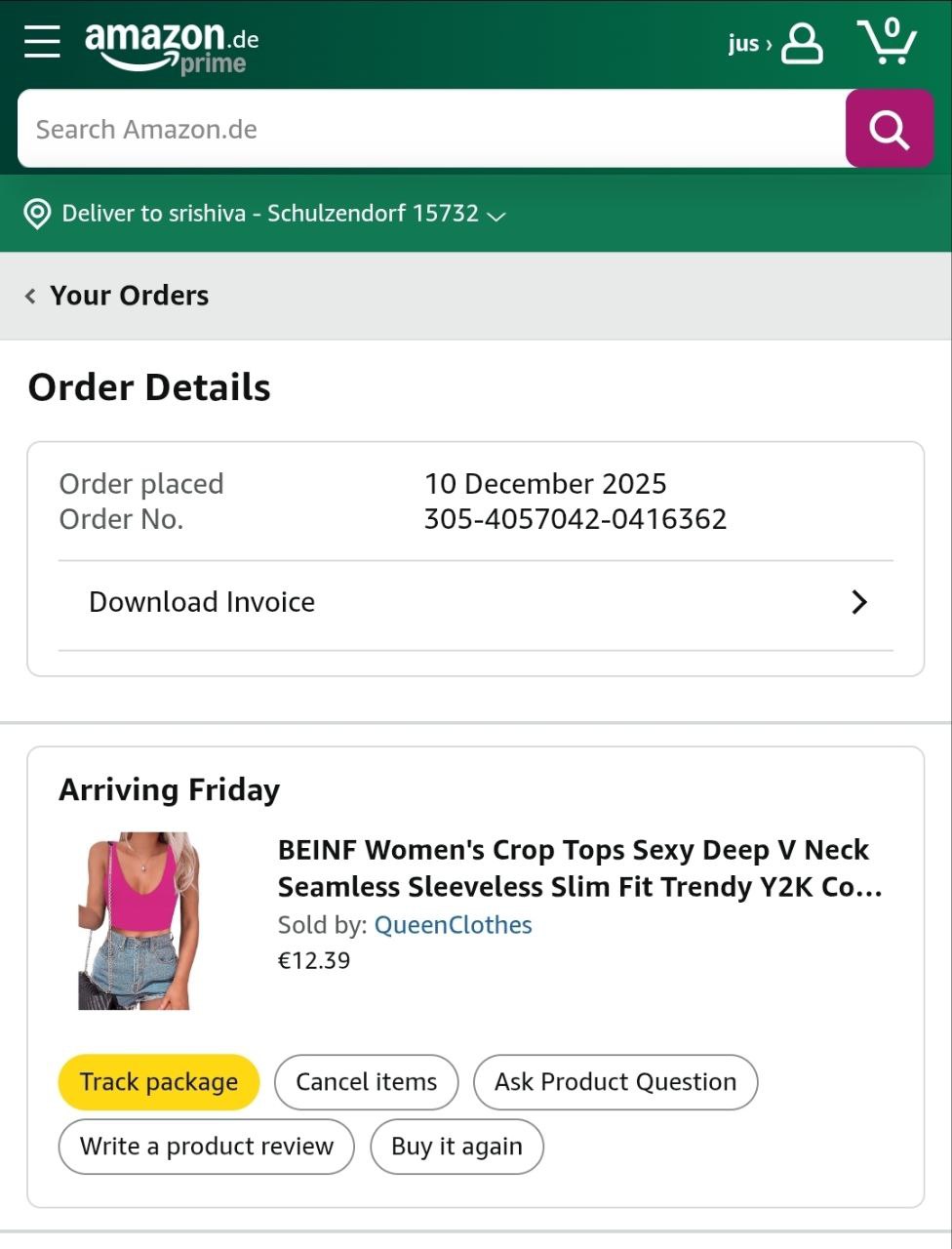
Task: Go back to Your Orders
Action: pos(129,296)
